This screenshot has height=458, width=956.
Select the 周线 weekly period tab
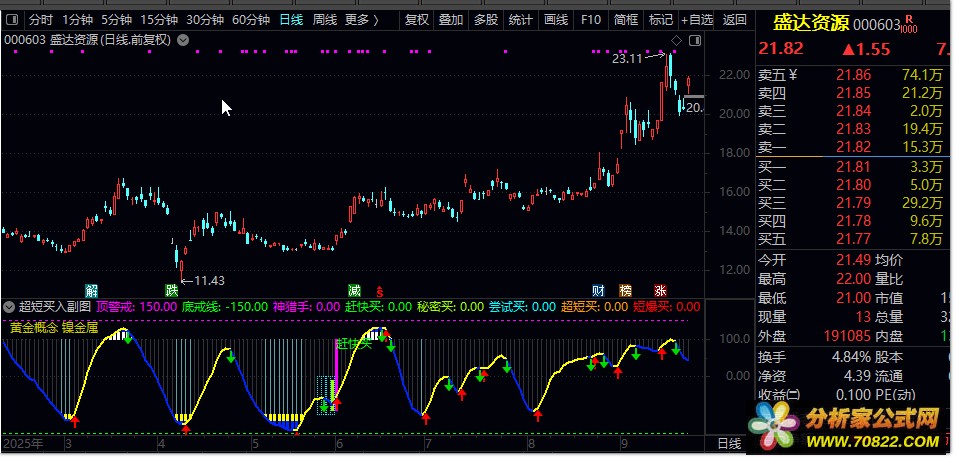point(324,20)
